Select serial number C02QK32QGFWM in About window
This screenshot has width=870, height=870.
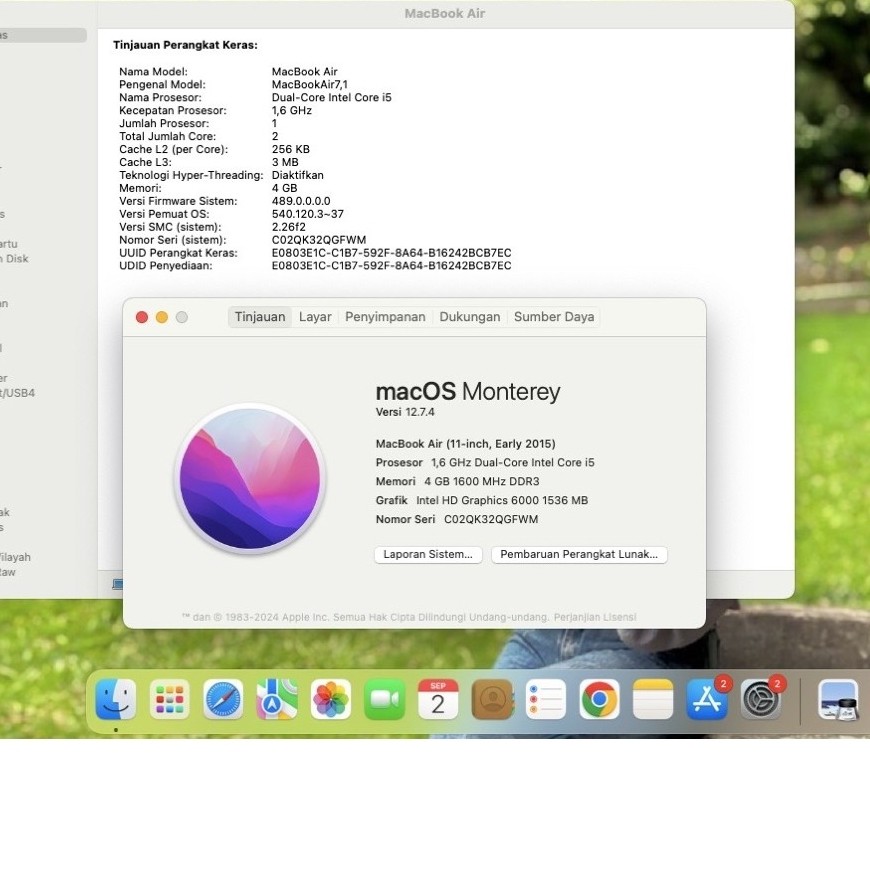pos(491,519)
